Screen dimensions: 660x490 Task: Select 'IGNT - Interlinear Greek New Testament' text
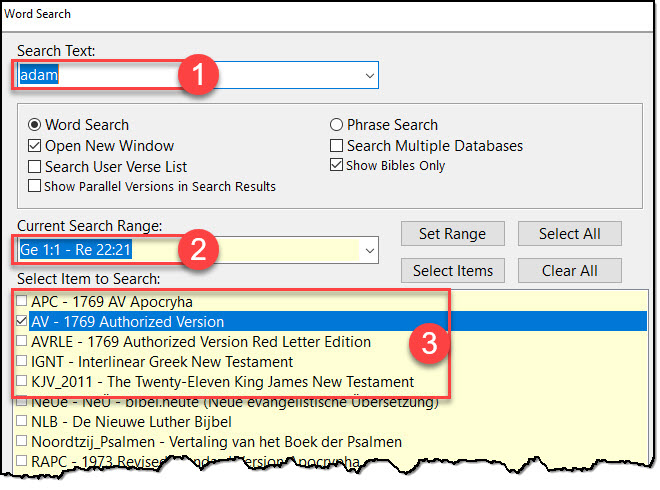(162, 362)
